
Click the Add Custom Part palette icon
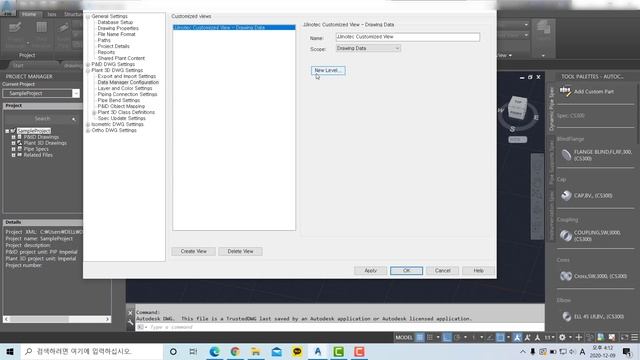[x=565, y=91]
